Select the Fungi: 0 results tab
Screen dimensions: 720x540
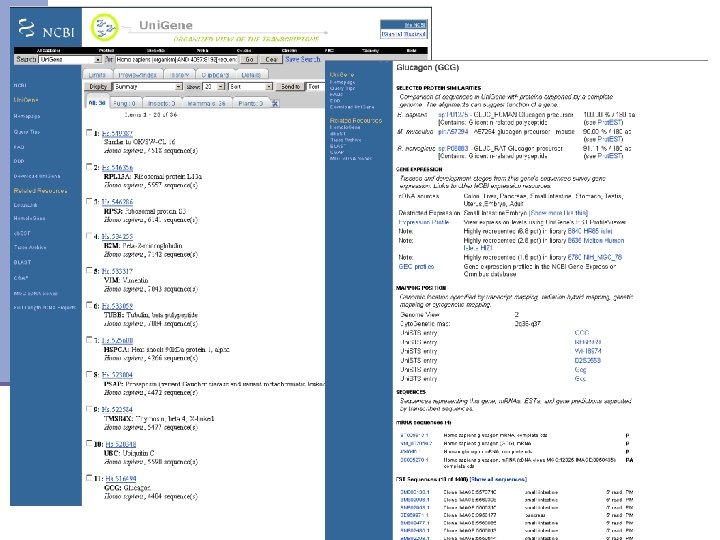click(x=124, y=103)
